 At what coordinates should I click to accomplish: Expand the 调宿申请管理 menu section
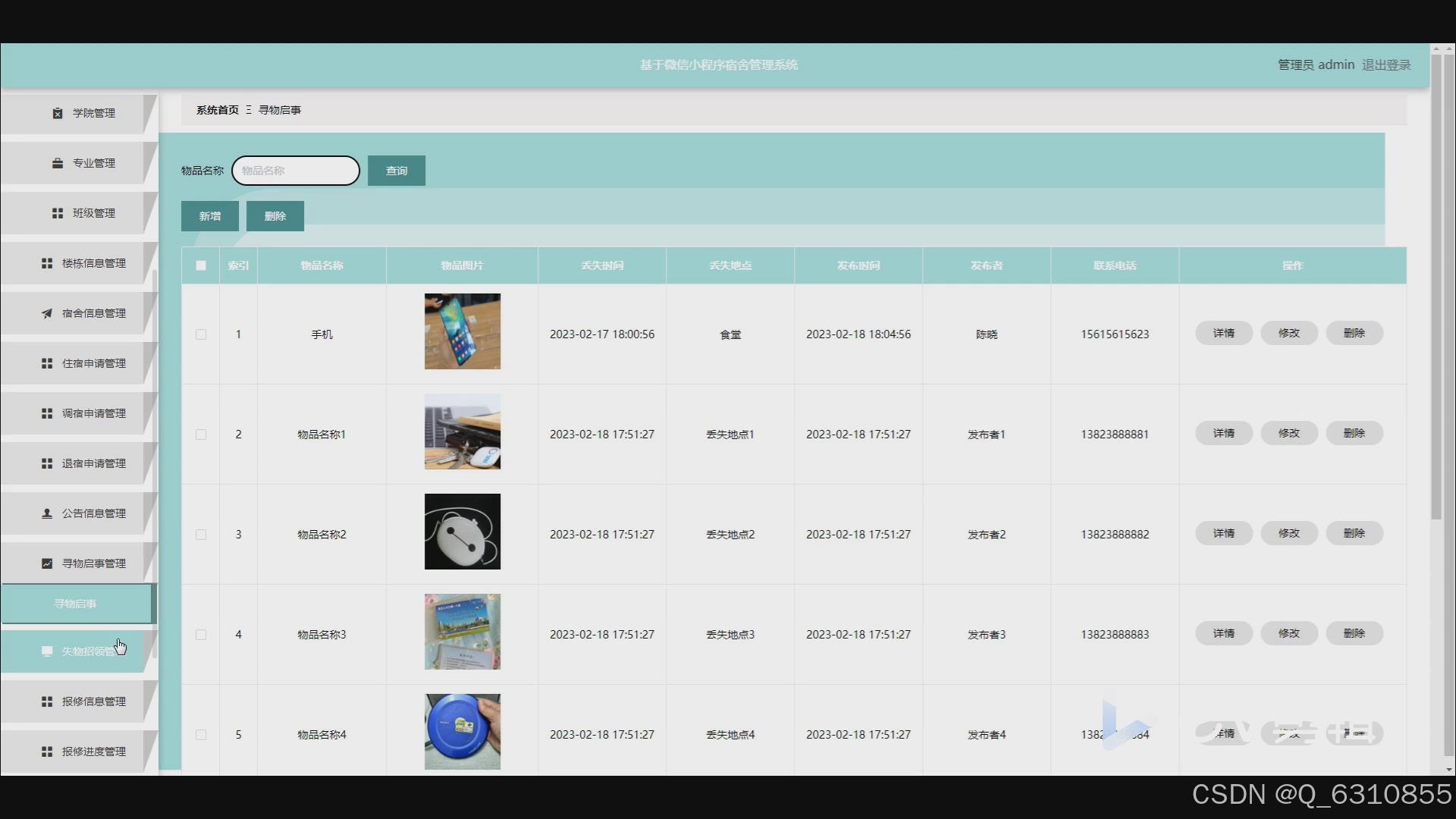pyautogui.click(x=93, y=413)
